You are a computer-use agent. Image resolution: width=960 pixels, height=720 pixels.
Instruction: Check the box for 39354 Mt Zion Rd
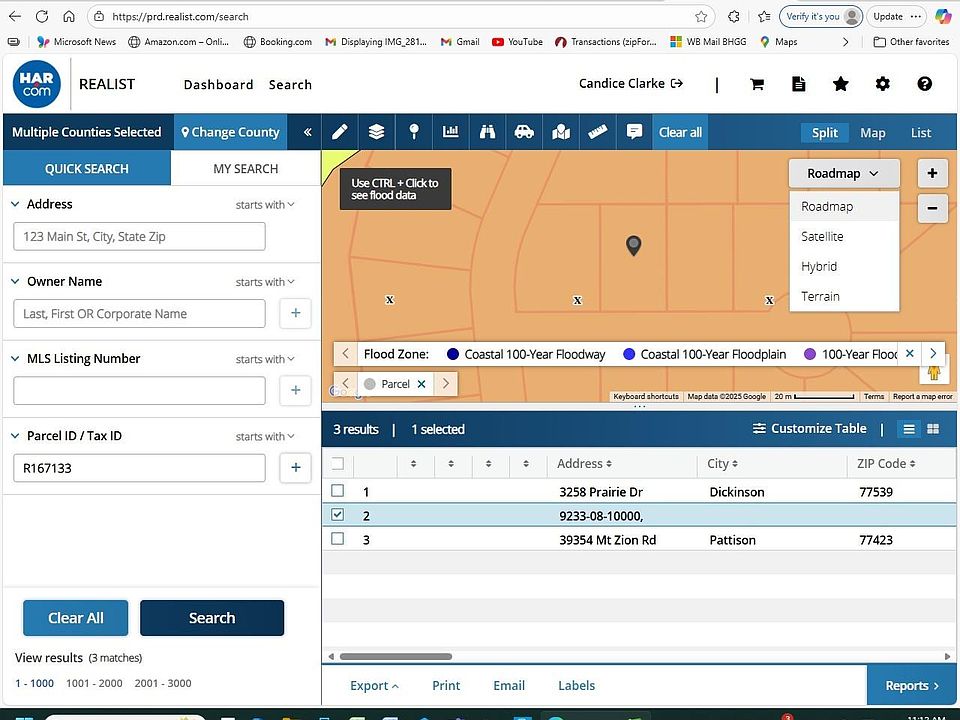point(338,539)
